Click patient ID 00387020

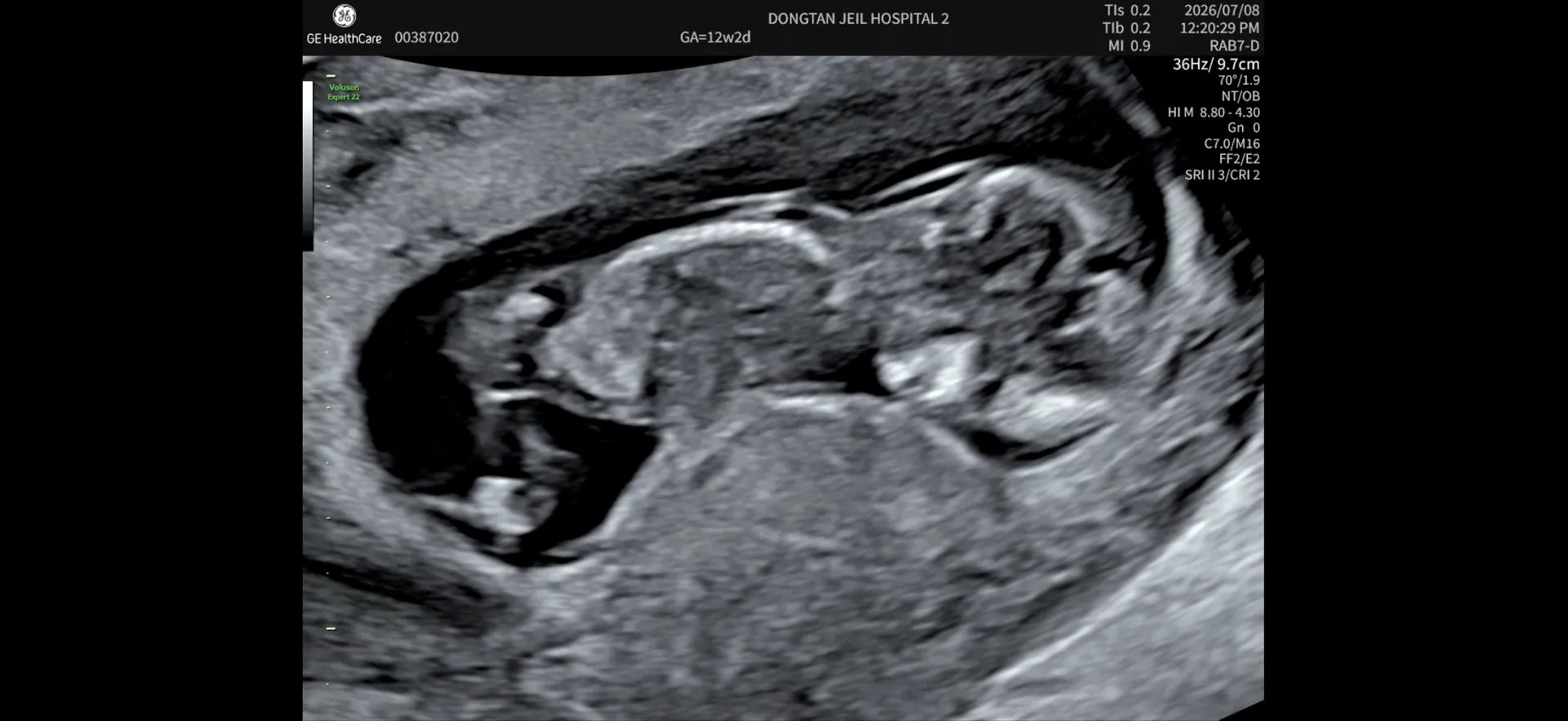pos(426,38)
